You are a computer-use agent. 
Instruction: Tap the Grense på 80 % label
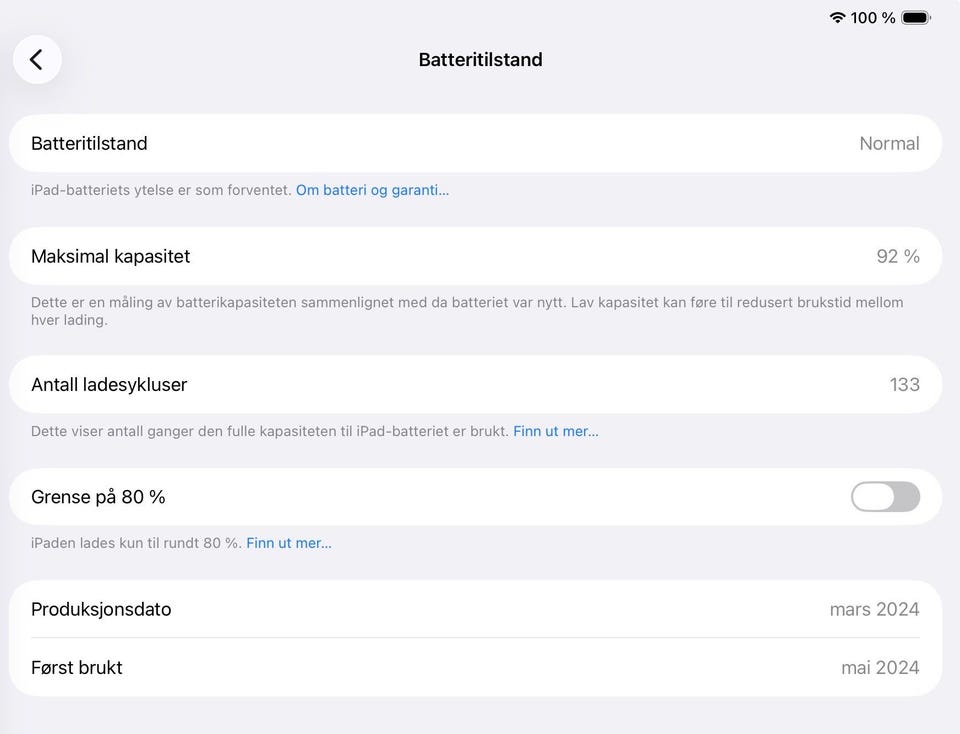(x=98, y=497)
